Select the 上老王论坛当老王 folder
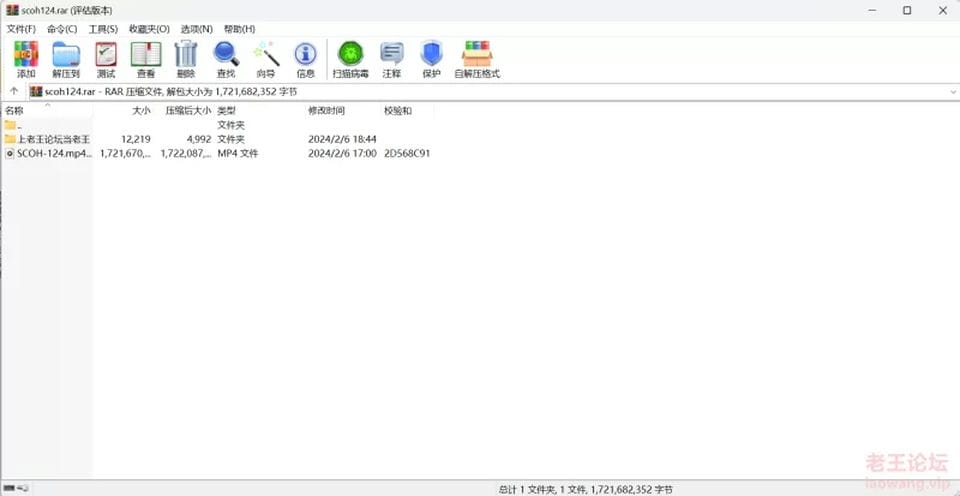 48,139
